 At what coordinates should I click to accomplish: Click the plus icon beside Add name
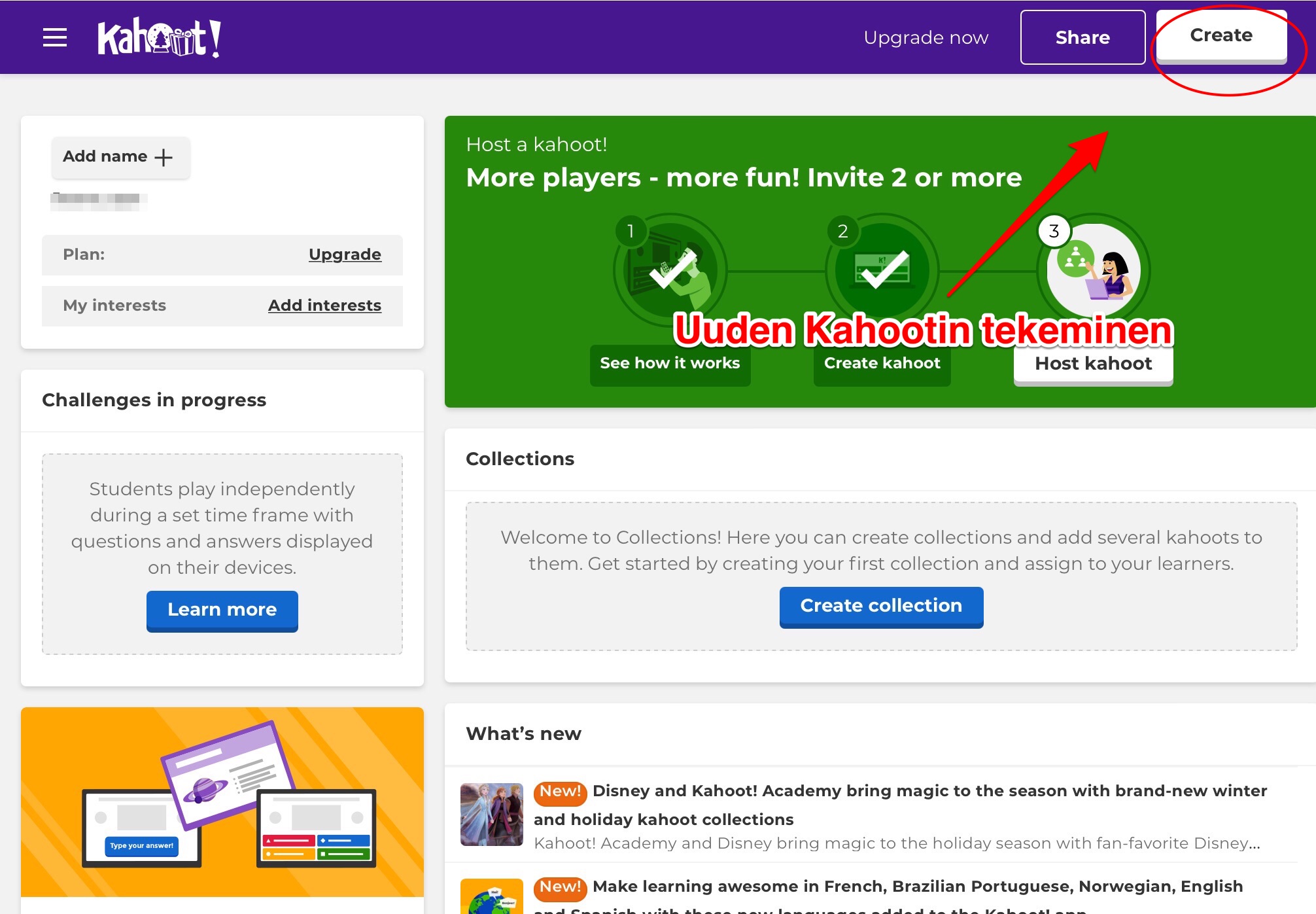click(164, 157)
